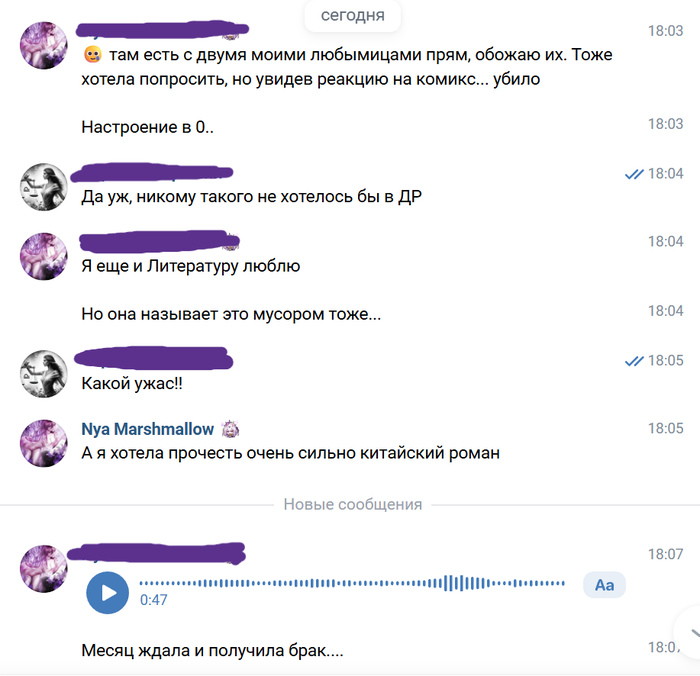The image size is (700, 676).
Task: Open the avatar beside Nya Marshmallow's message
Action: pyautogui.click(x=44, y=443)
